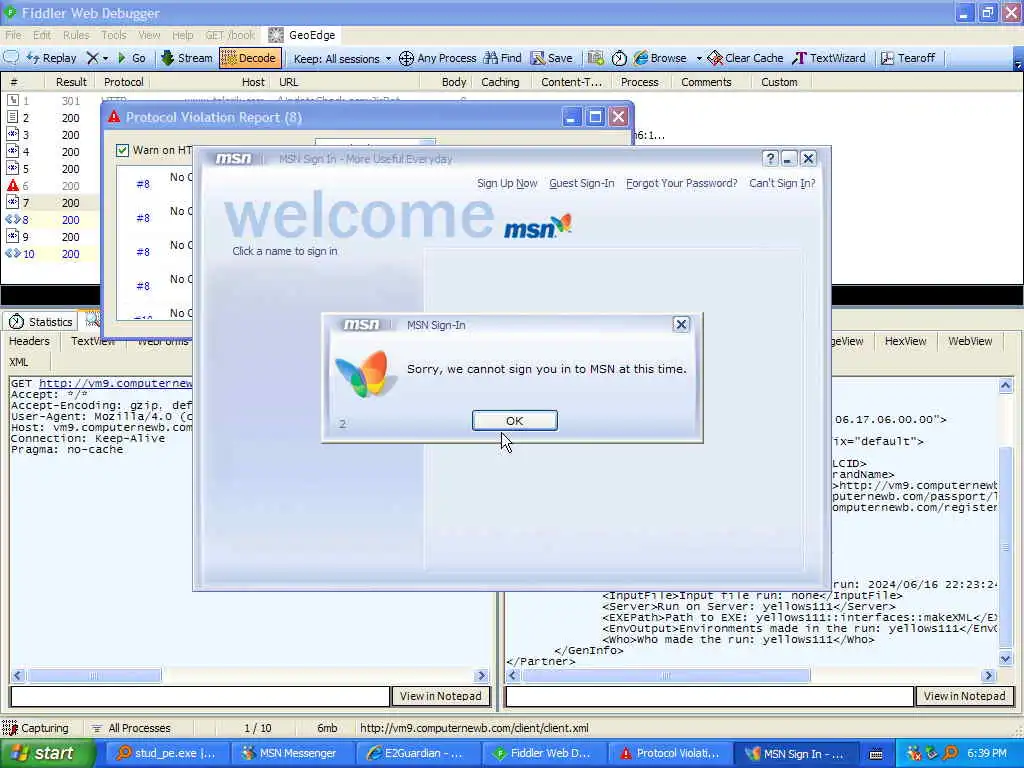Open the View menu in Fiddler
The image size is (1024, 768).
click(x=149, y=35)
